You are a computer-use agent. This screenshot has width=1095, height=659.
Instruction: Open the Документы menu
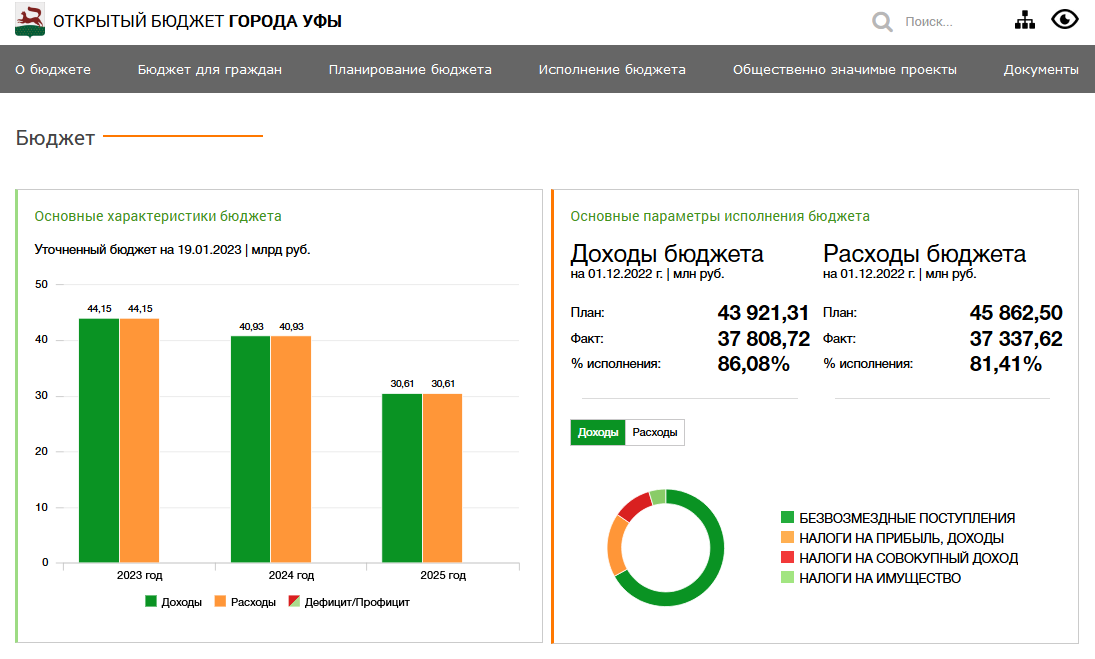[1041, 69]
